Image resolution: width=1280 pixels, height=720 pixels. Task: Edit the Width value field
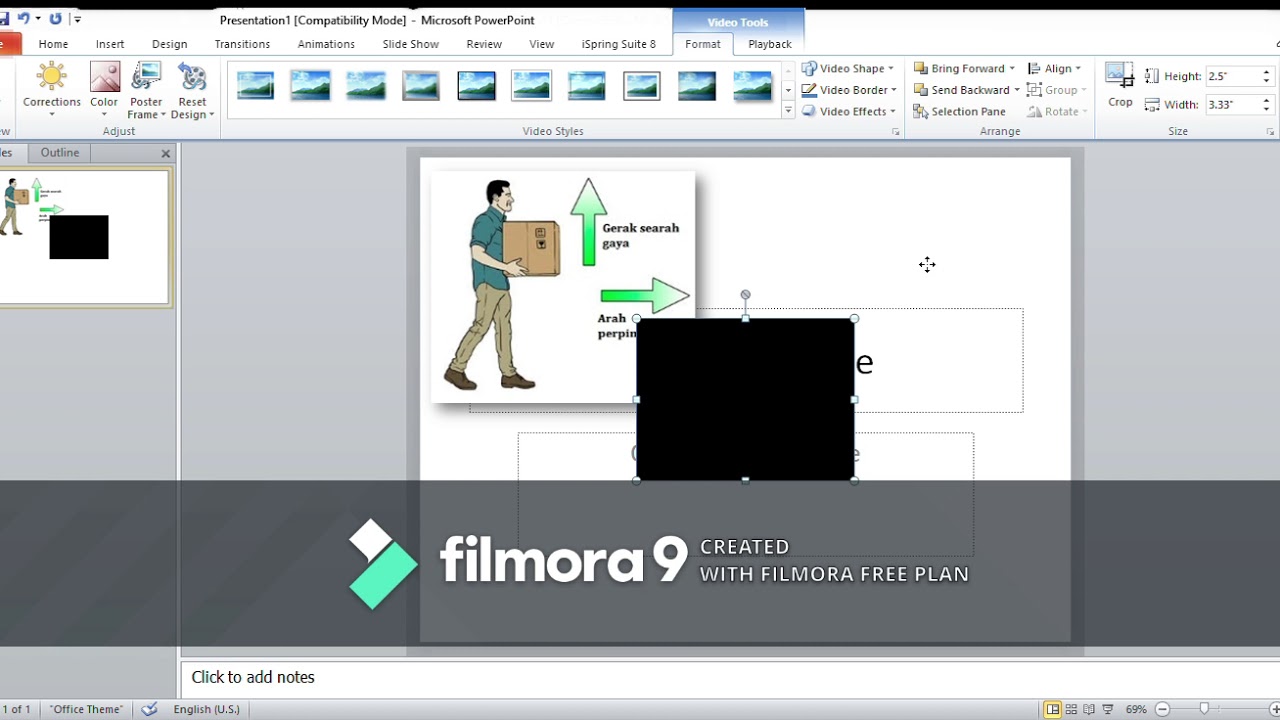click(1232, 104)
